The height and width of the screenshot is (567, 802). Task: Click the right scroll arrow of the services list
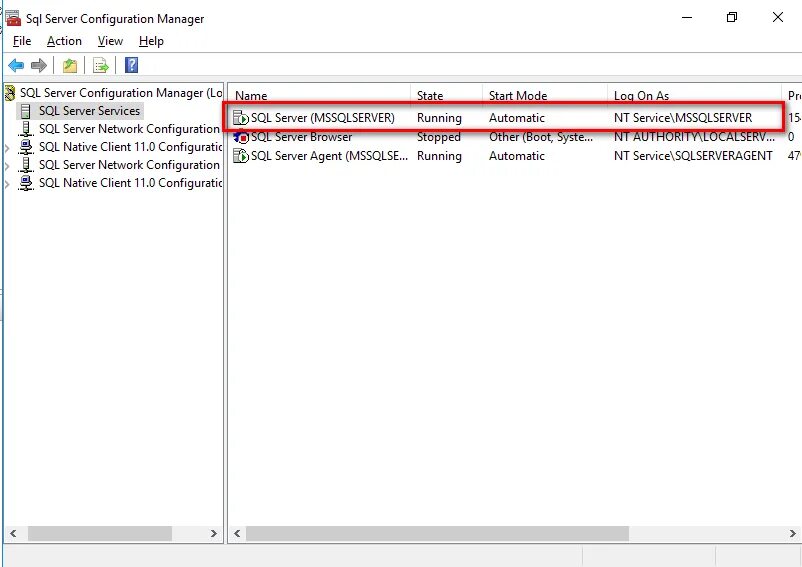792,533
